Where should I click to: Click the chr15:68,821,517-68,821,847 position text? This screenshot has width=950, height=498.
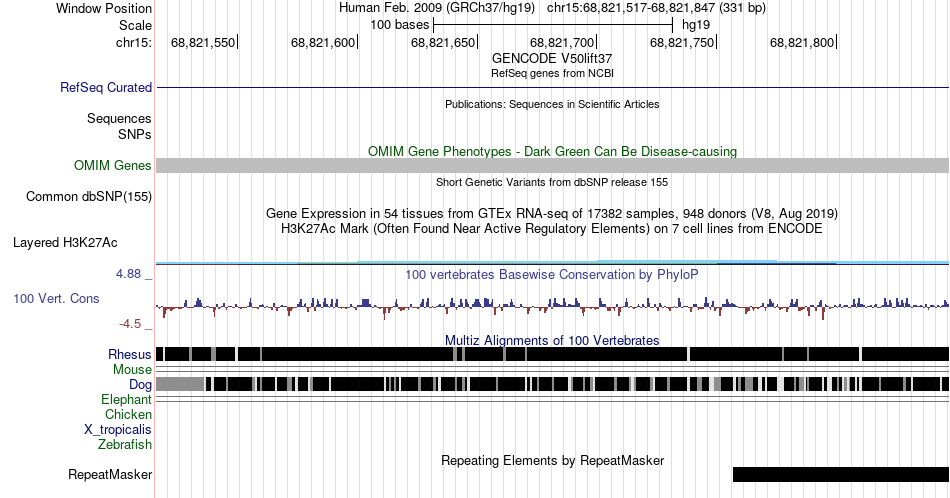point(656,8)
